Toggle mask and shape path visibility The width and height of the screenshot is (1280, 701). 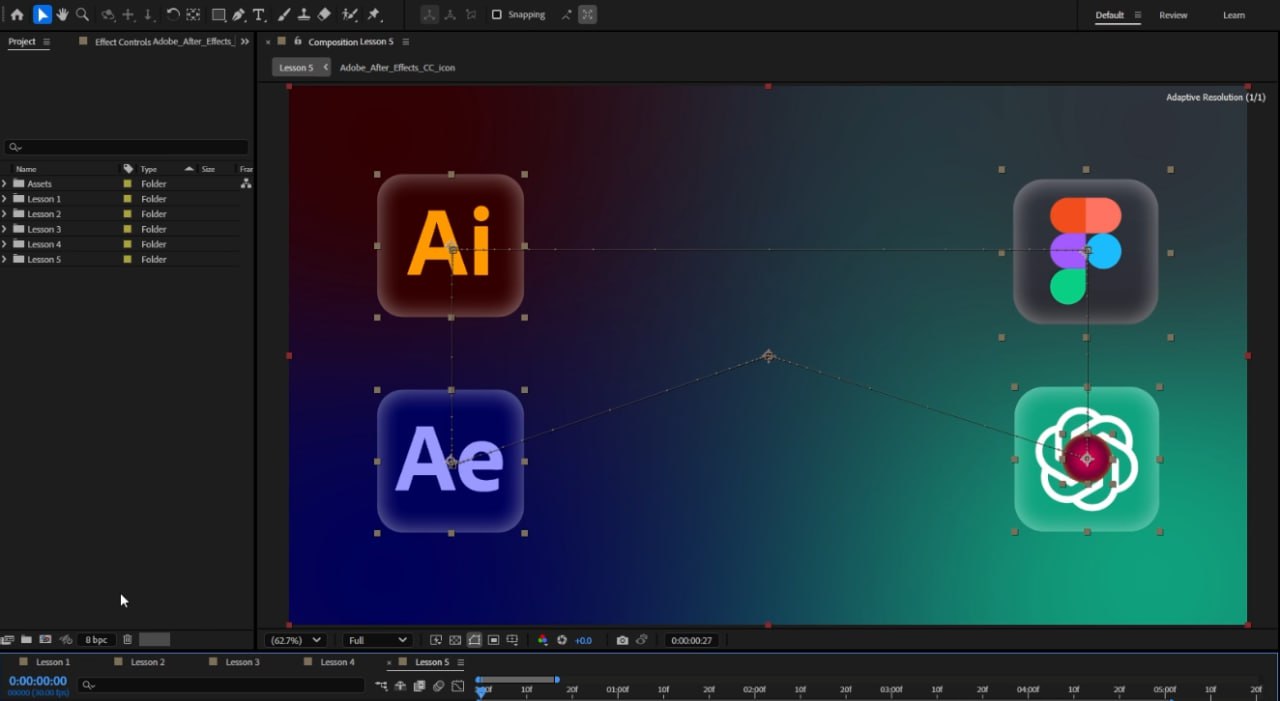pos(474,640)
